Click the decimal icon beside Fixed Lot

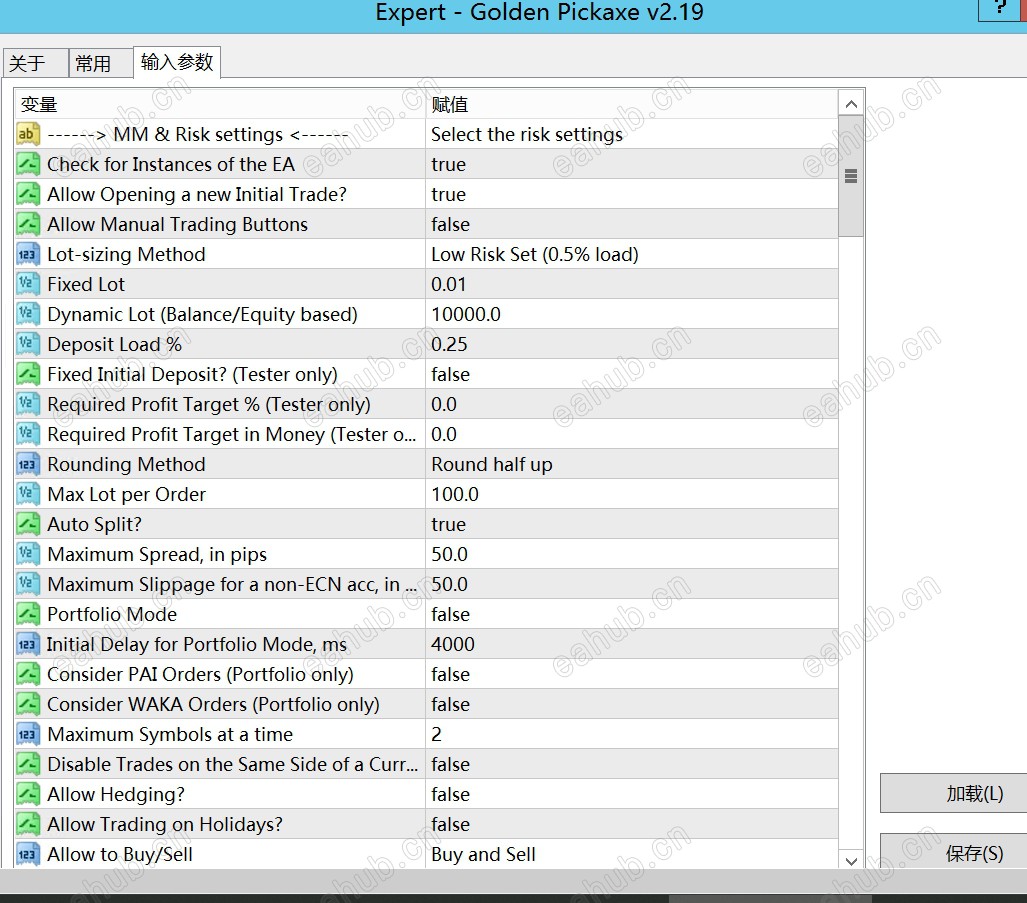coord(28,284)
